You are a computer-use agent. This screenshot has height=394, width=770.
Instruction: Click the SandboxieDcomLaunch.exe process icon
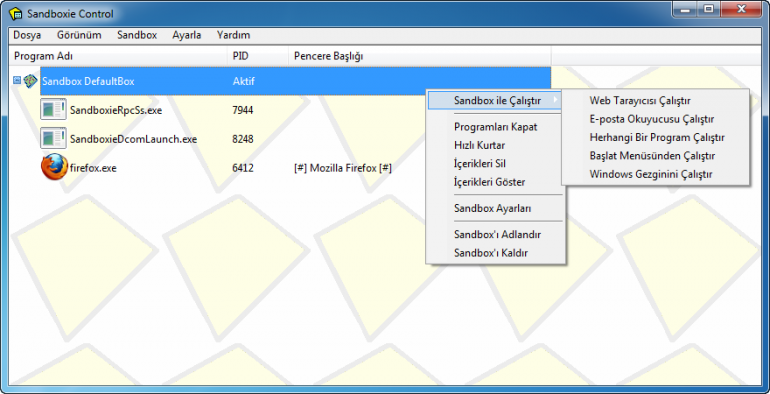coord(53,139)
